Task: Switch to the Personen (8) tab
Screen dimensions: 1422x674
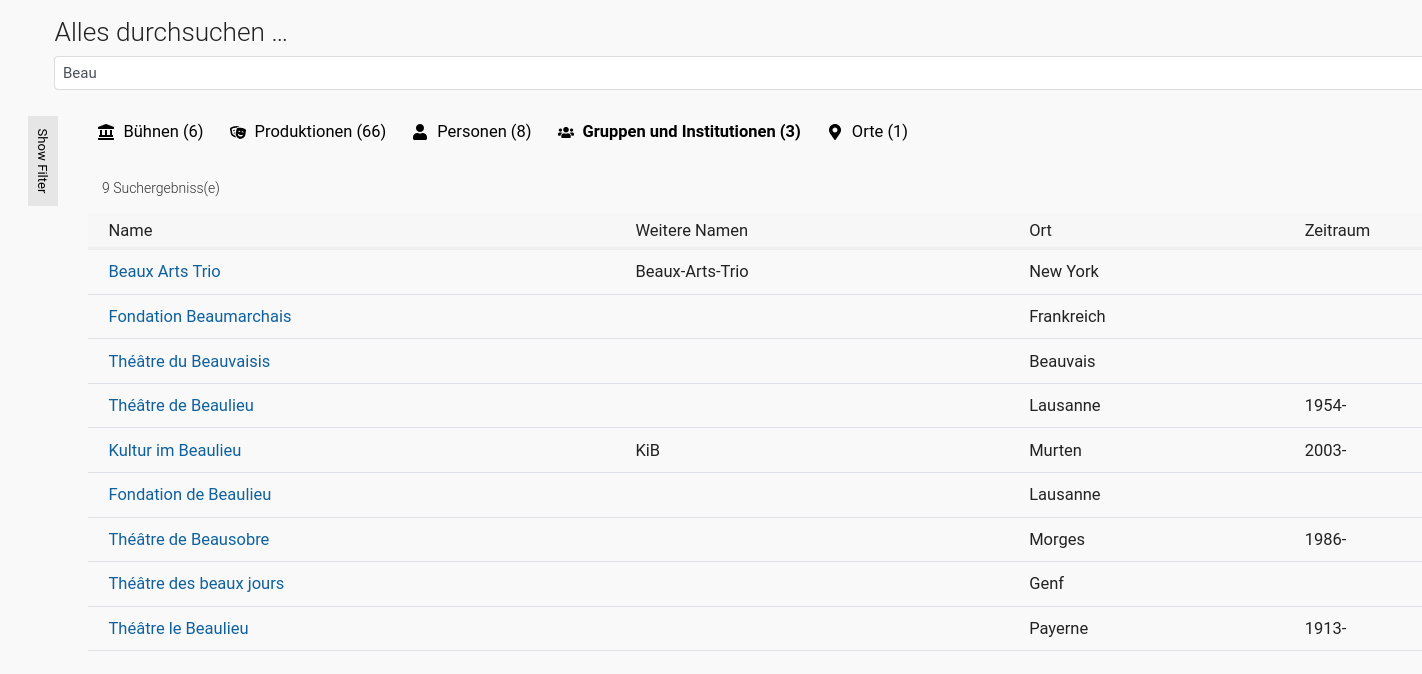Action: 472,132
